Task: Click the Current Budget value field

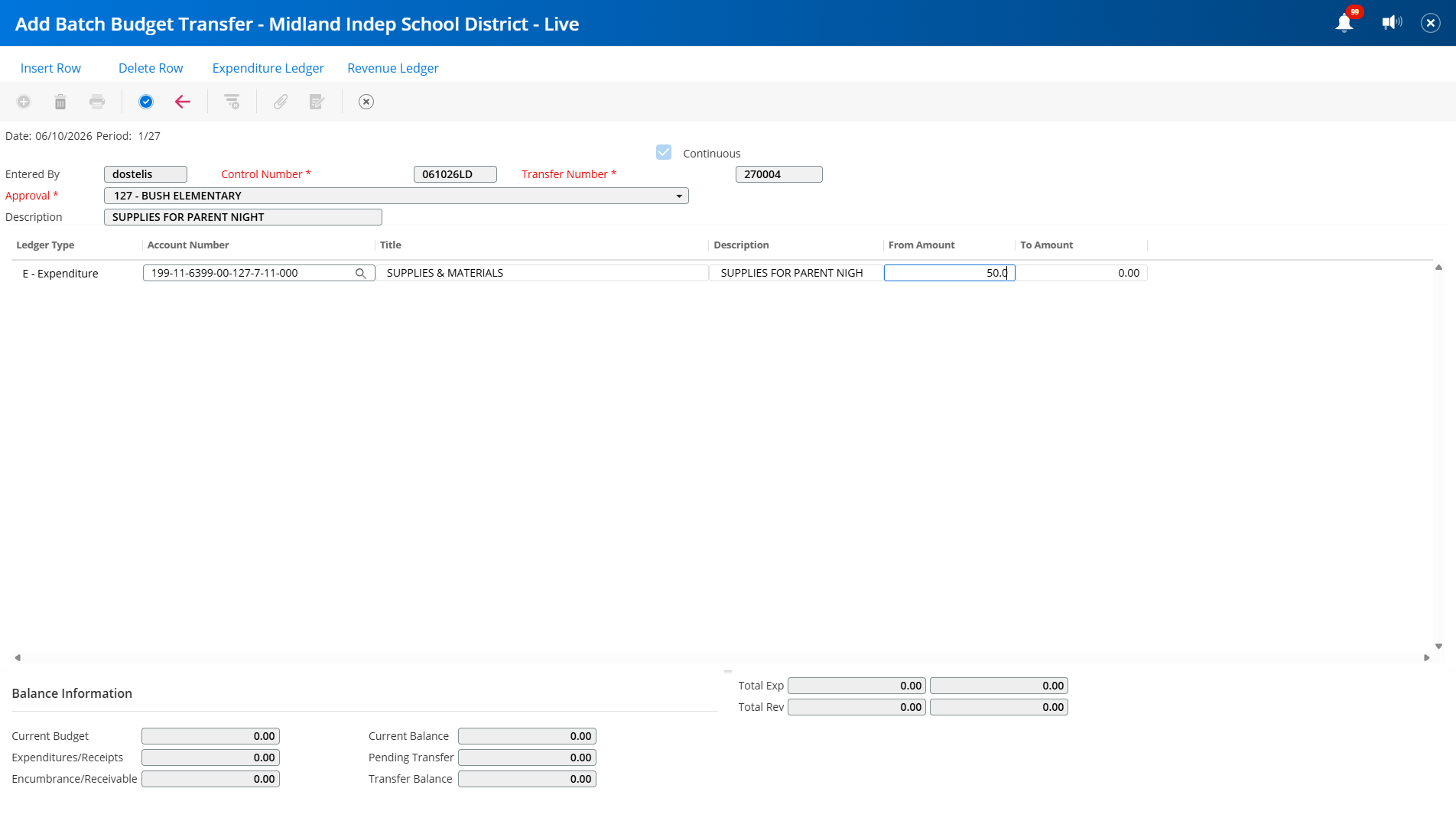Action: 210,736
